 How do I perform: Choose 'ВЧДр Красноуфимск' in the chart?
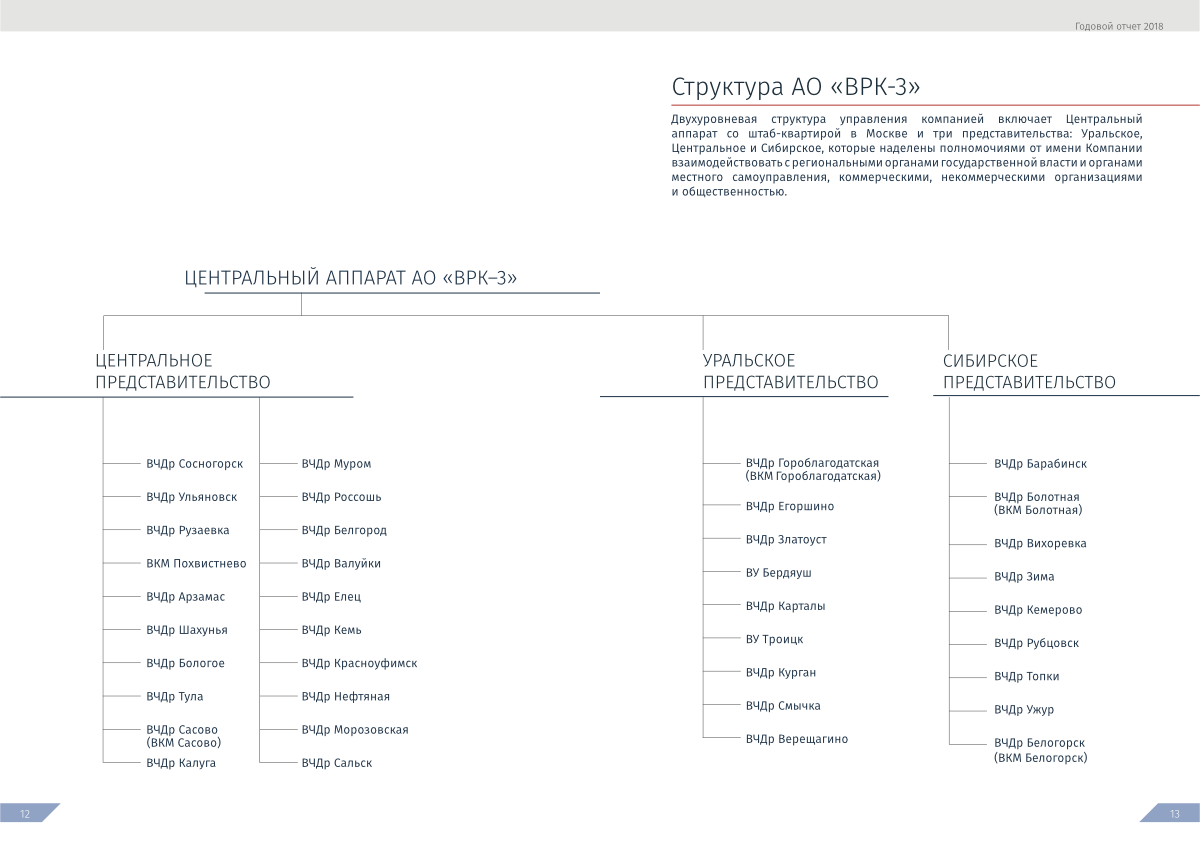[359, 664]
